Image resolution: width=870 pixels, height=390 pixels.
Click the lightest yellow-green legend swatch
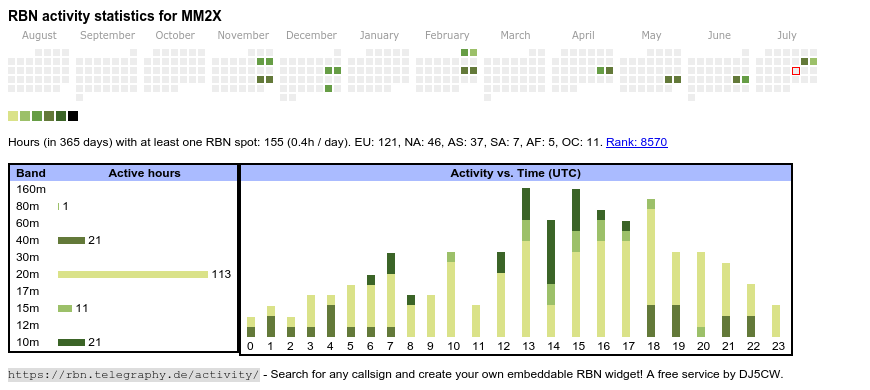click(13, 116)
